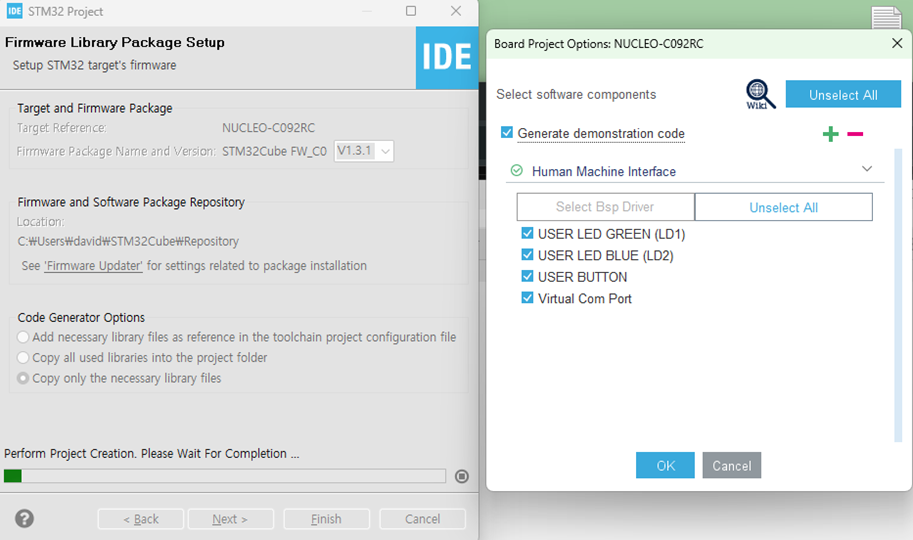This screenshot has height=540, width=913.
Task: Click the NUCLEO-C092RC target reference value
Action: click(x=268, y=128)
